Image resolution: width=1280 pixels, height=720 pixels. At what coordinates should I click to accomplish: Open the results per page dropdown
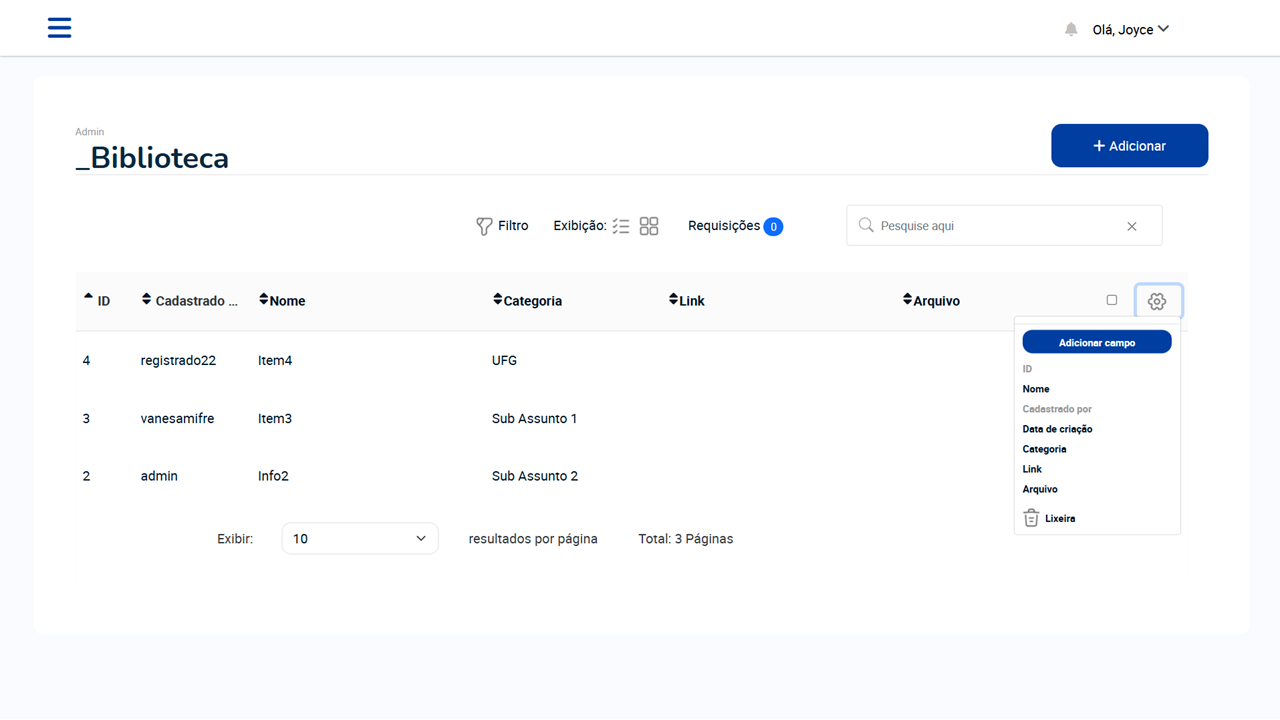(x=360, y=538)
